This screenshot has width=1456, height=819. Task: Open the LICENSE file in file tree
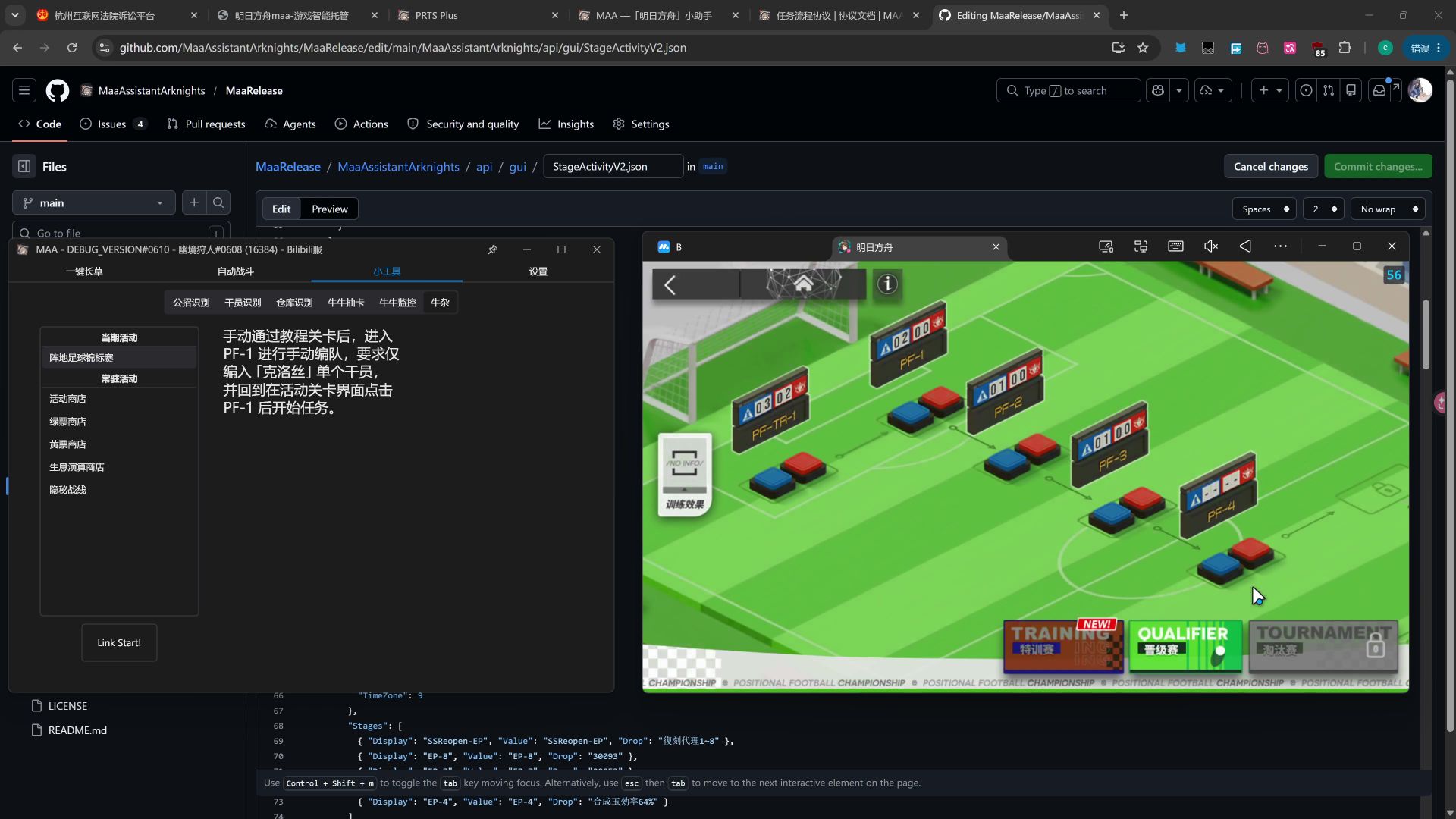[x=67, y=706]
